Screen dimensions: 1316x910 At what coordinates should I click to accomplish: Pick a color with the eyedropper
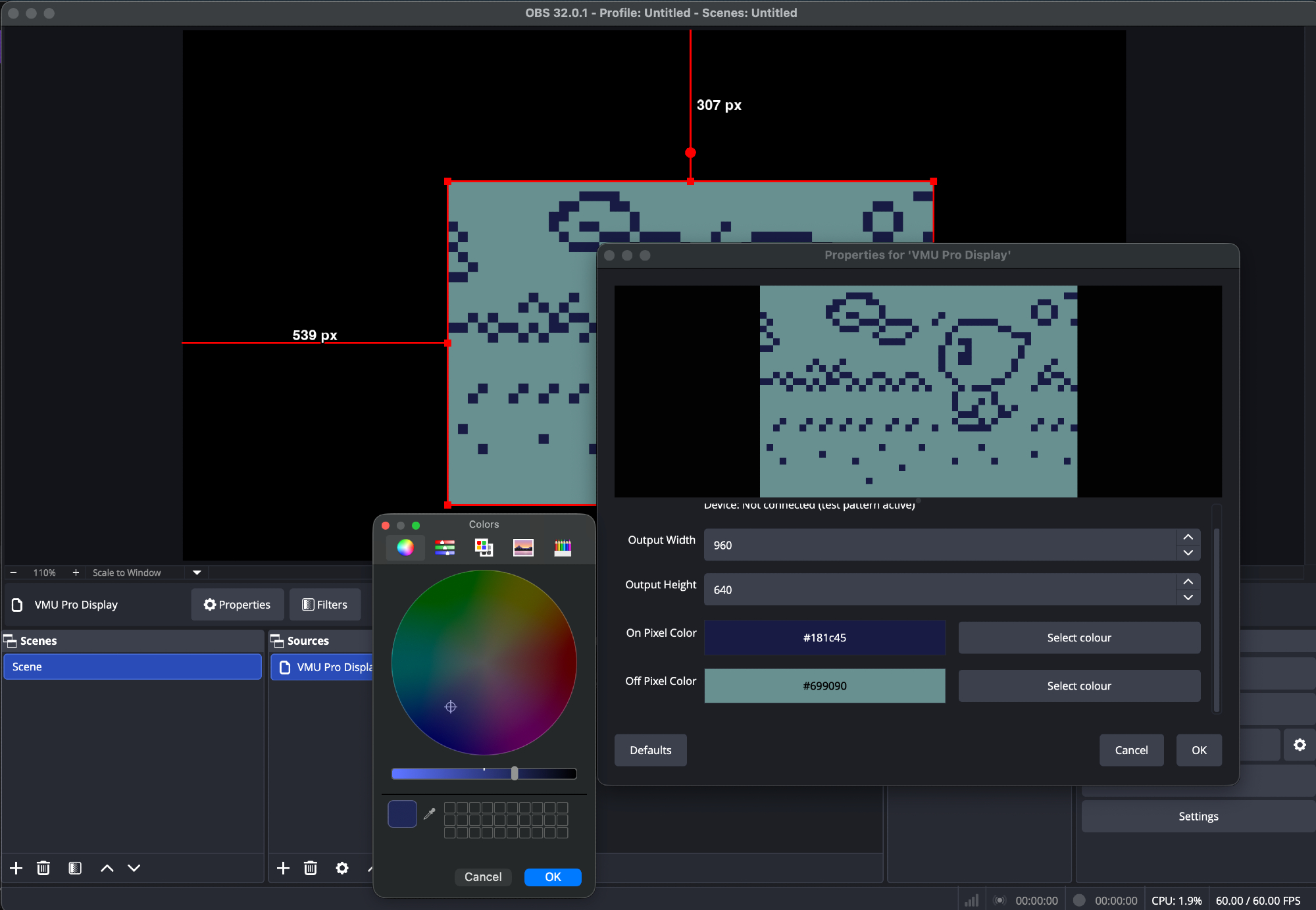(430, 814)
